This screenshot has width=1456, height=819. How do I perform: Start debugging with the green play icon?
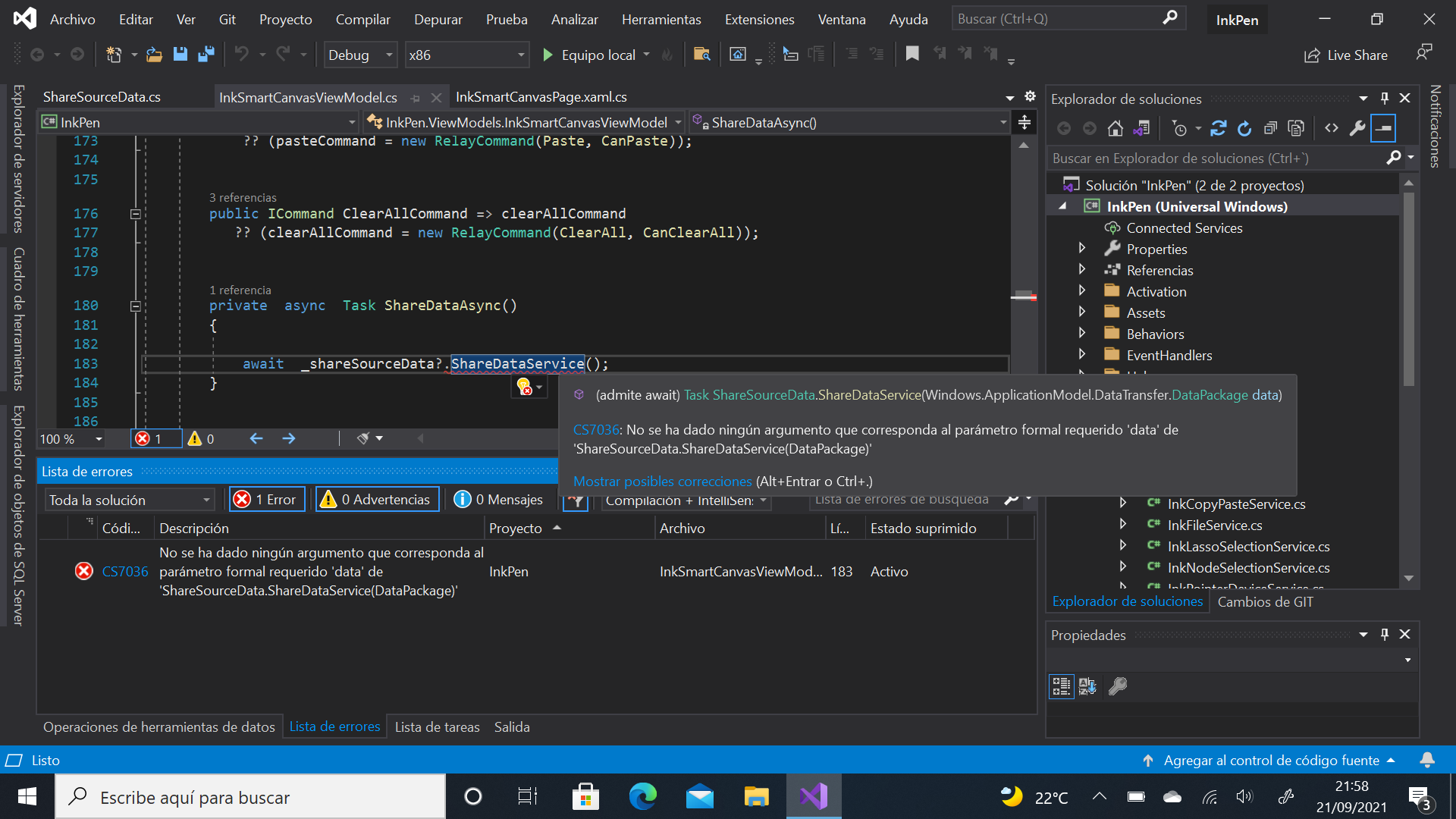(548, 55)
